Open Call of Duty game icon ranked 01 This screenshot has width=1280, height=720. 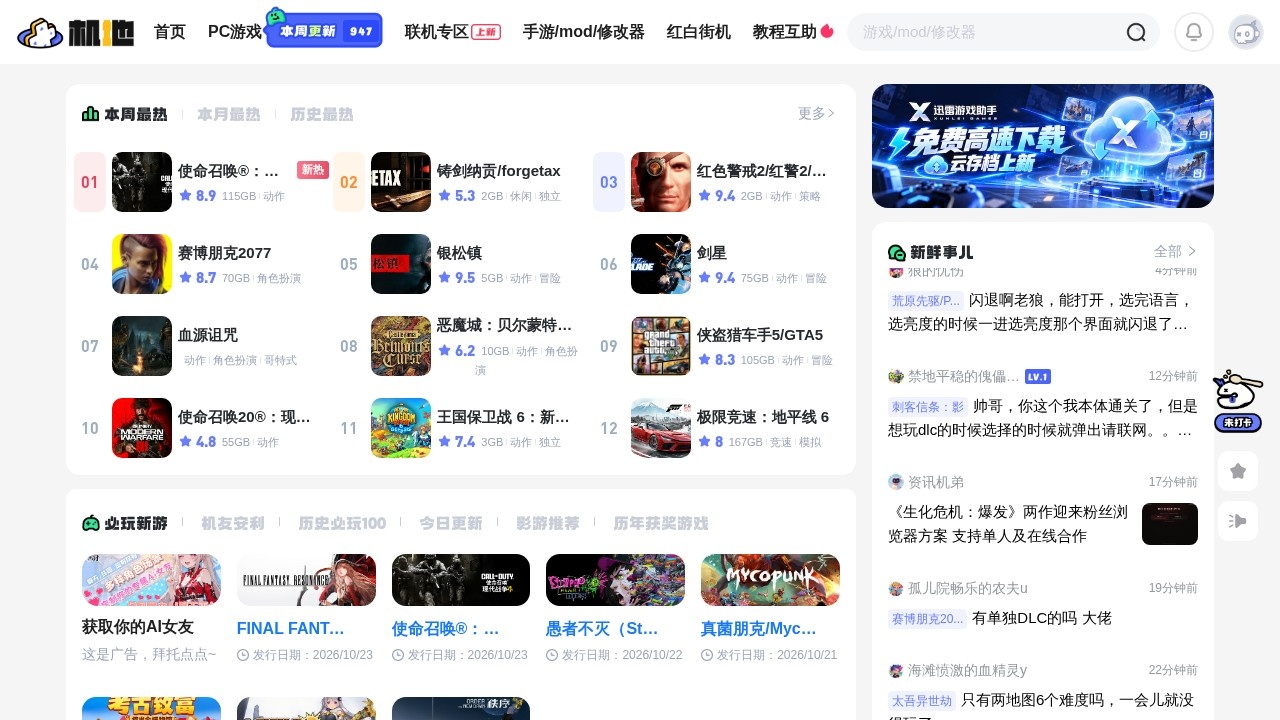coord(142,182)
